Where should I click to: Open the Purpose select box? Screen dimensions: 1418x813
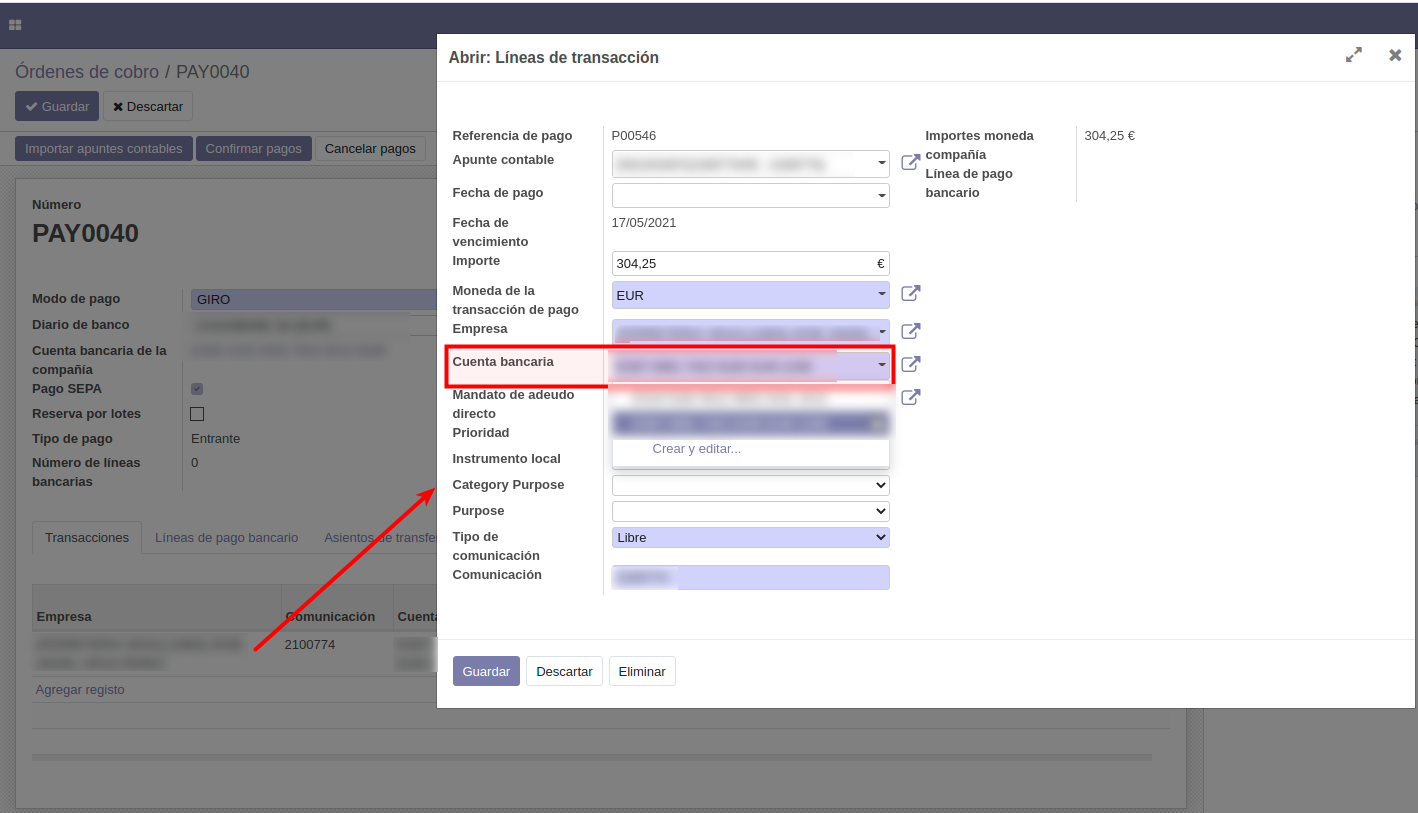point(750,511)
